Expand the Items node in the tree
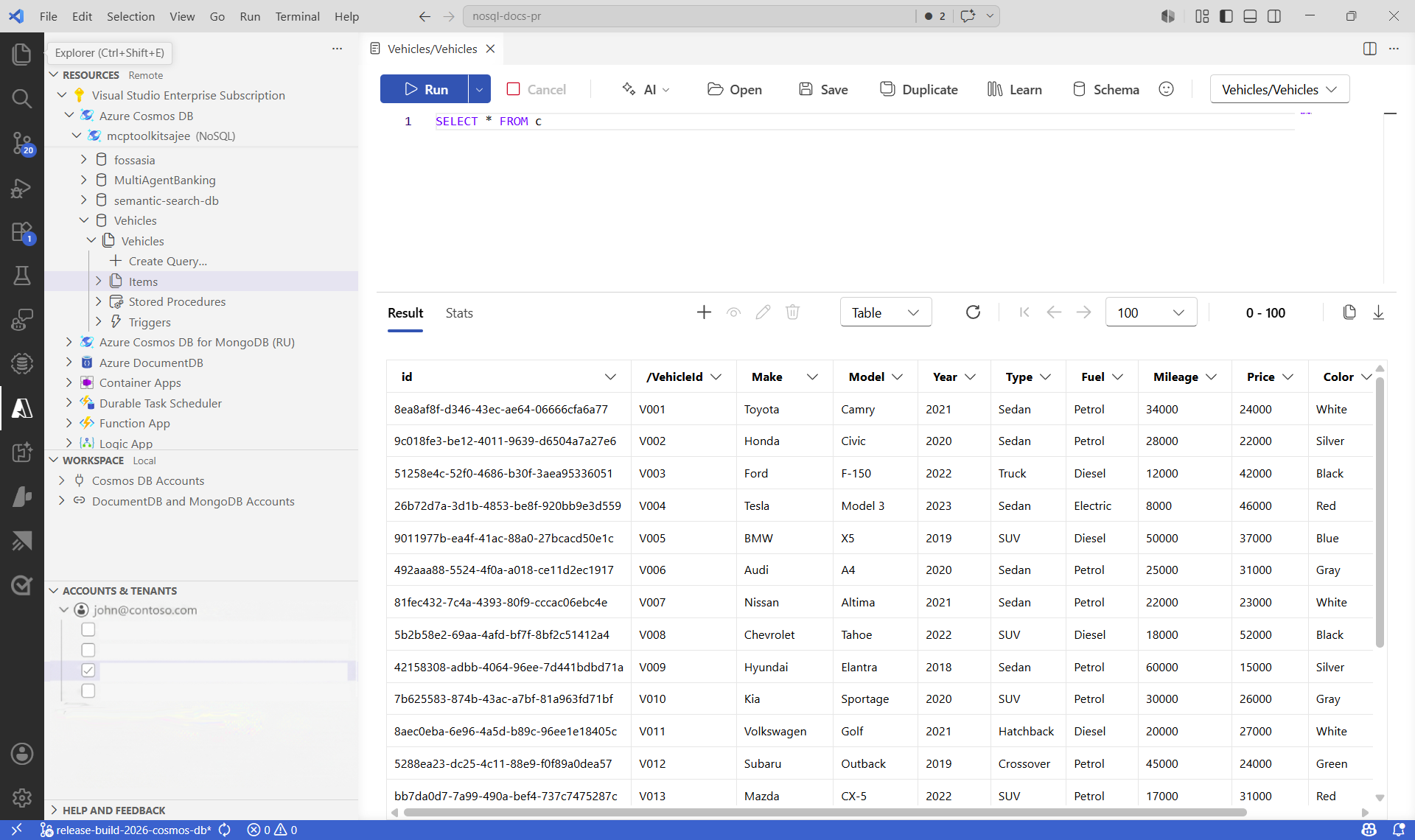Screen dimensions: 1415x840 pos(99,281)
